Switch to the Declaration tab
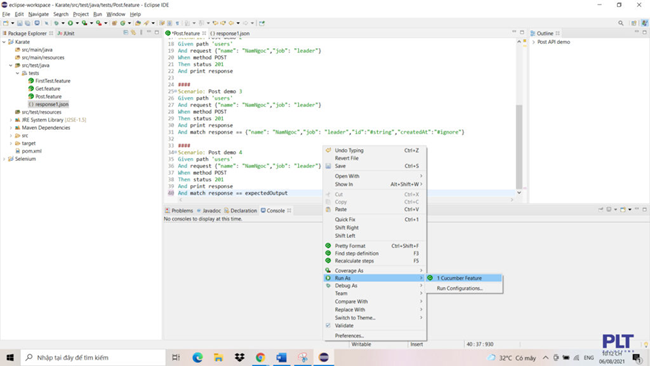The image size is (650, 366). click(x=240, y=211)
